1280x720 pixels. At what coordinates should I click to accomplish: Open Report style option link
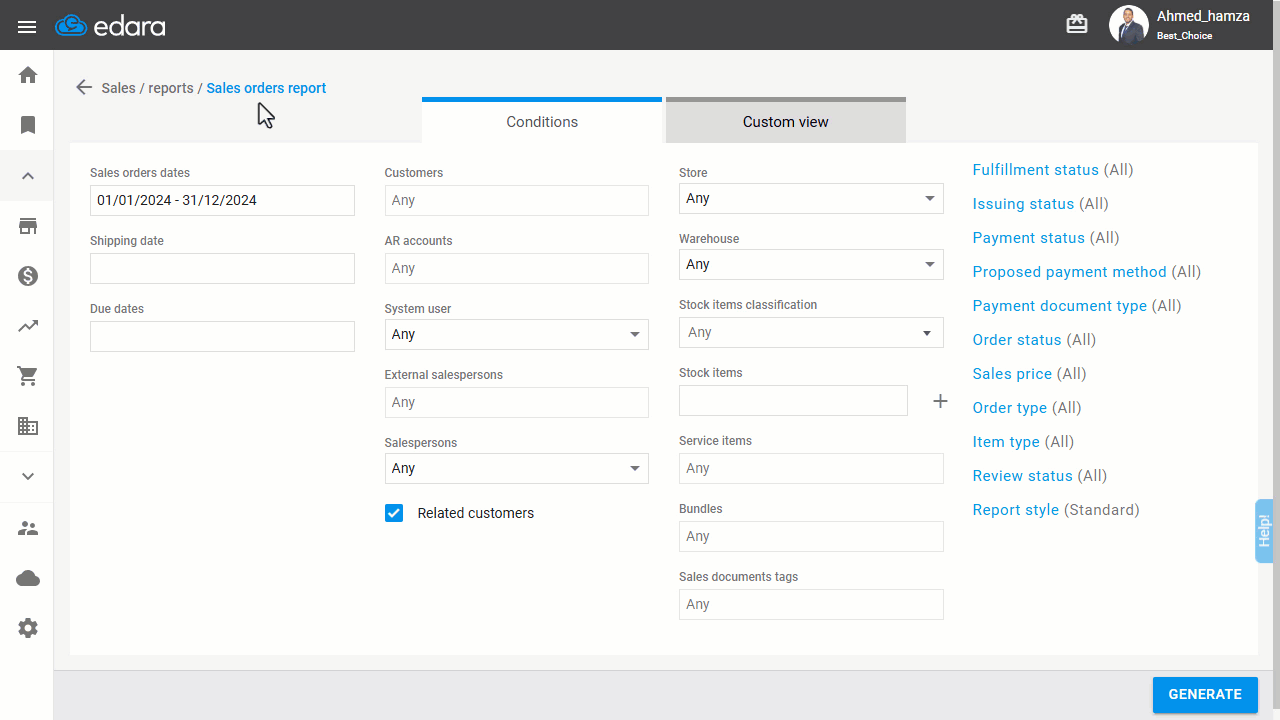click(x=1015, y=510)
